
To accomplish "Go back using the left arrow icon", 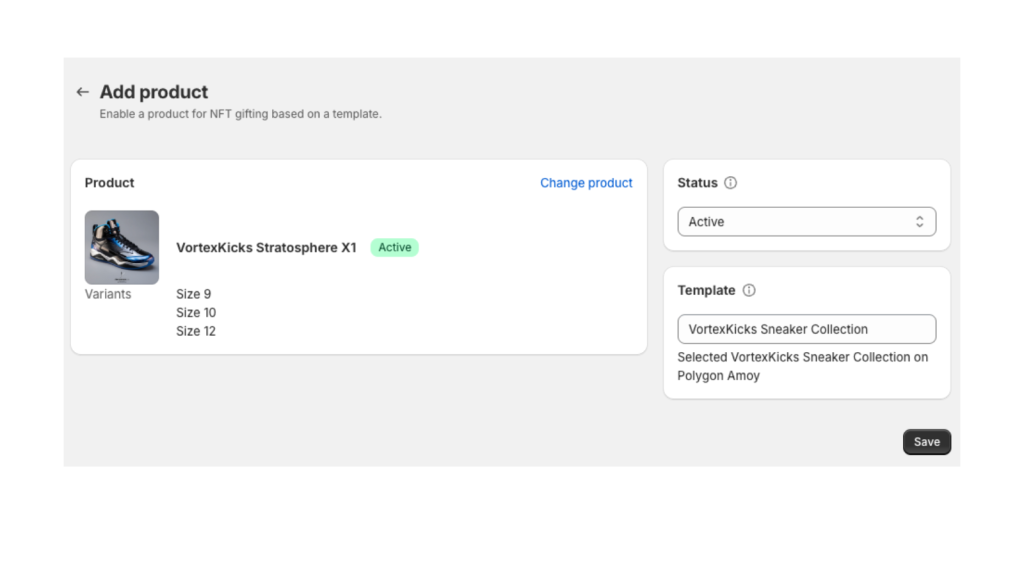I will click(x=83, y=92).
